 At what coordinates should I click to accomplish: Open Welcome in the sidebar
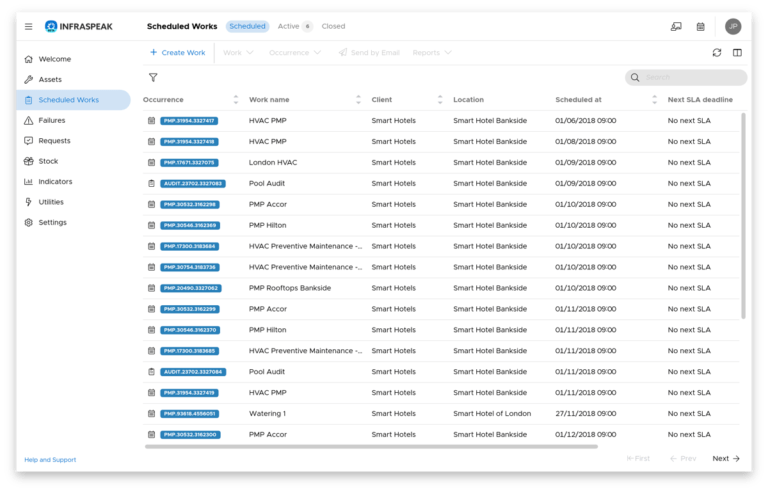pos(55,59)
